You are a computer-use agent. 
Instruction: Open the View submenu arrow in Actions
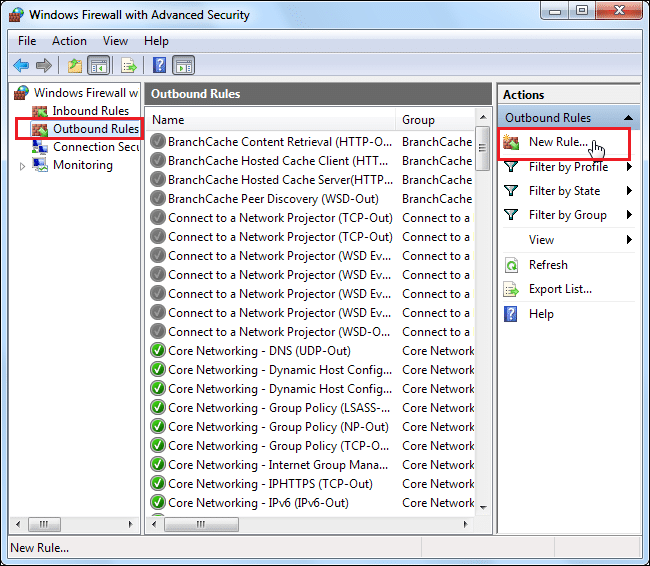[x=629, y=239]
